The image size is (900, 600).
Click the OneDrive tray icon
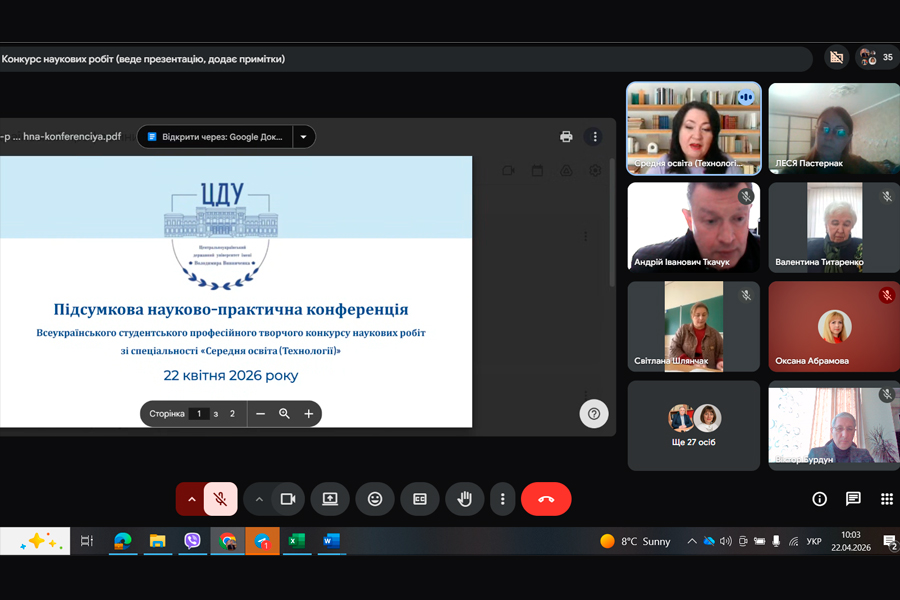tap(709, 541)
